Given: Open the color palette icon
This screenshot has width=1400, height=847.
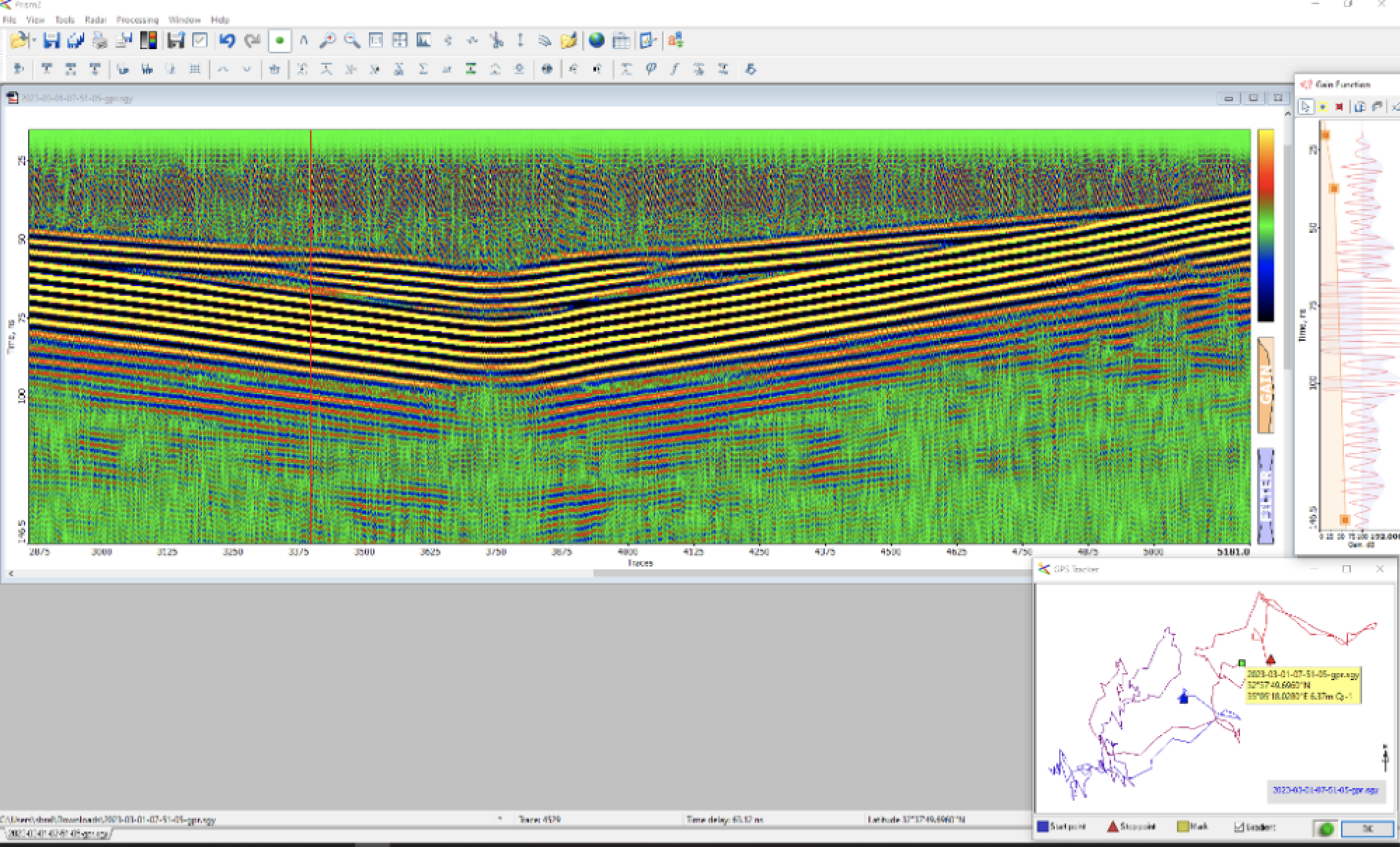Looking at the screenshot, I should 148,41.
